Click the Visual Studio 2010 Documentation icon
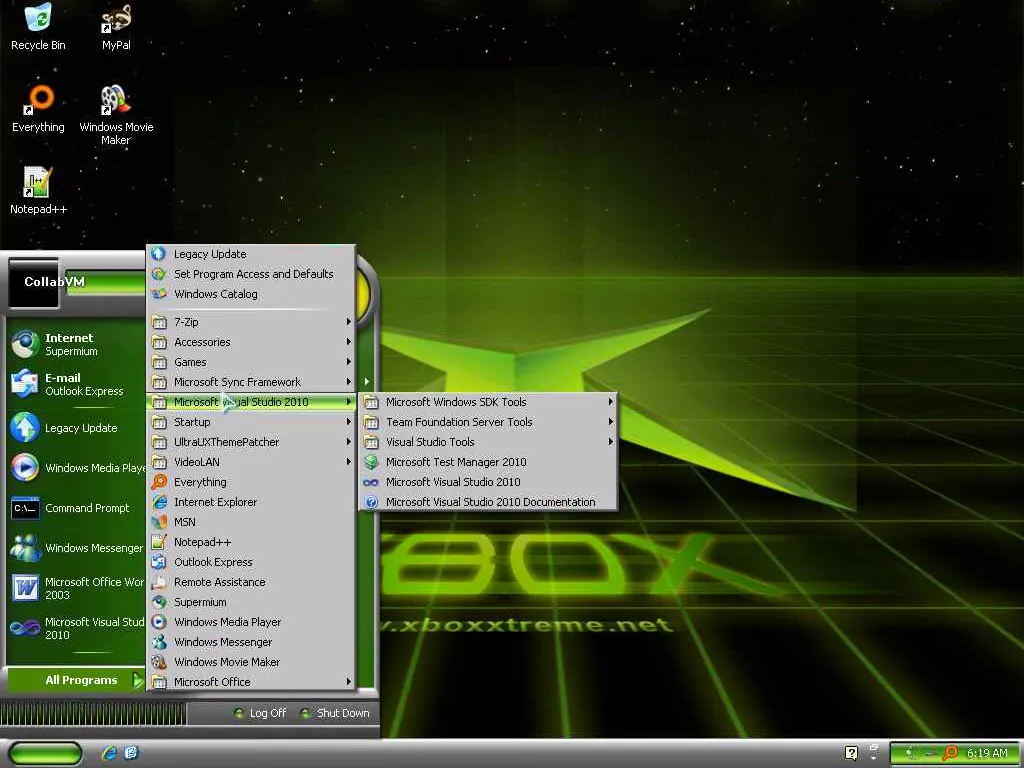The width and height of the screenshot is (1024, 768). [371, 502]
